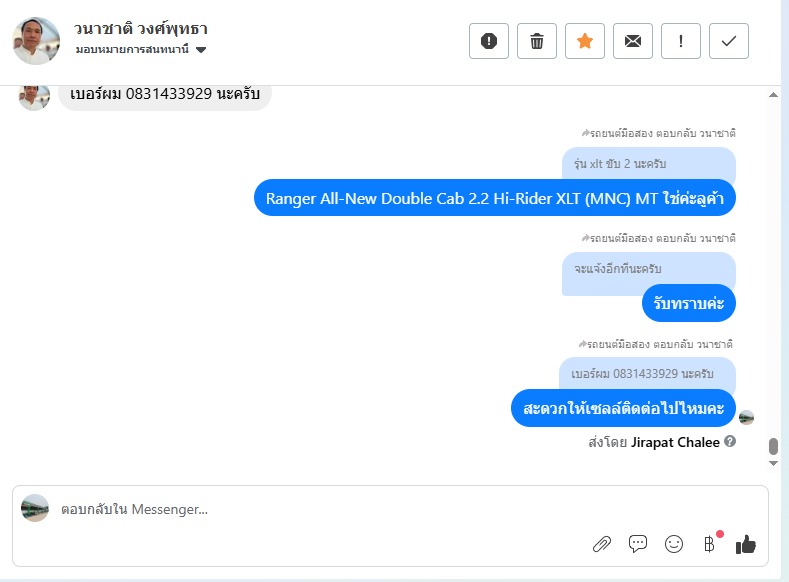Click the exclamation mark priority icon

pos(680,41)
